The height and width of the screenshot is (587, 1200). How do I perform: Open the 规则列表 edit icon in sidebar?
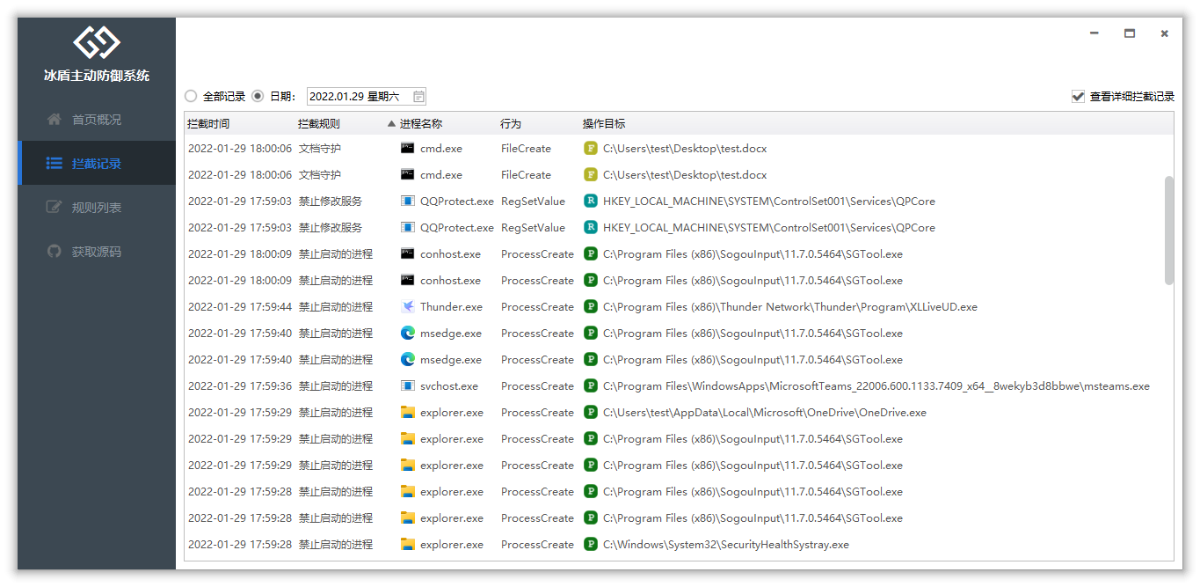click(x=54, y=207)
